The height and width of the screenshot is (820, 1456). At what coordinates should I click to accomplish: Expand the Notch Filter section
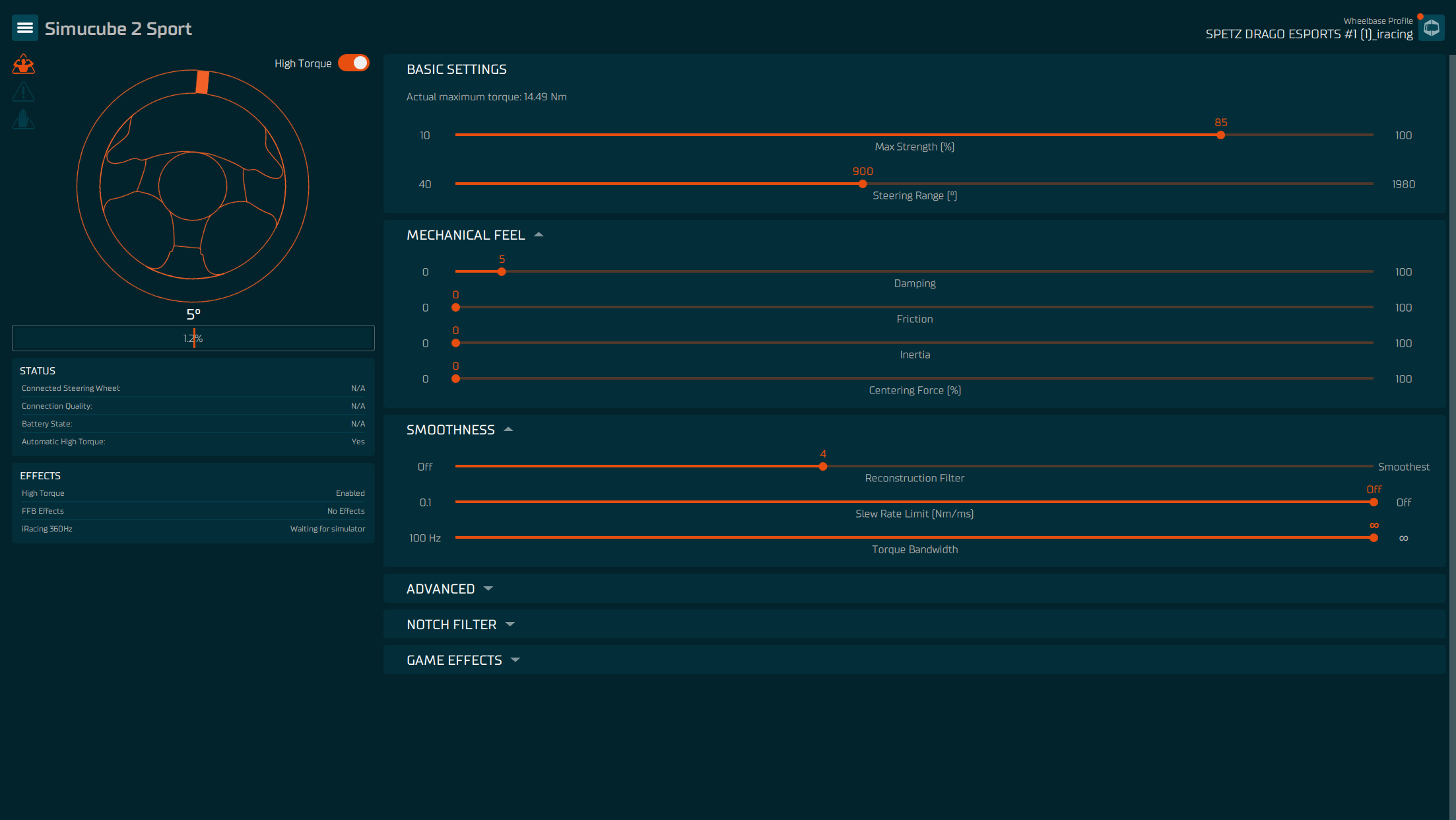[510, 625]
